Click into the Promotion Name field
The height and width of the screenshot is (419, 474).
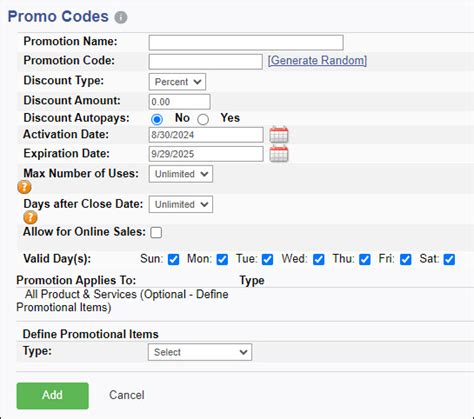coord(246,43)
